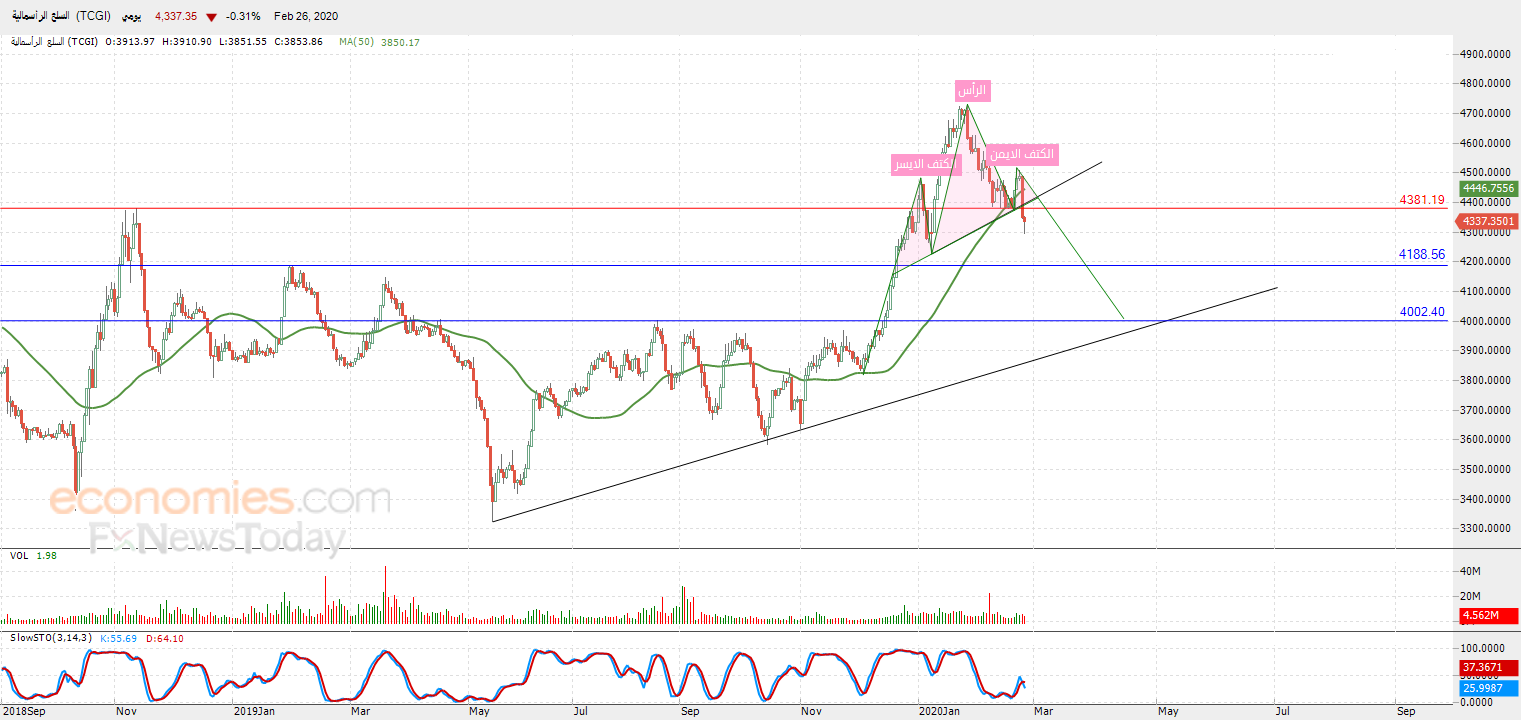Select the red 4381.19 level label

tap(1424, 200)
